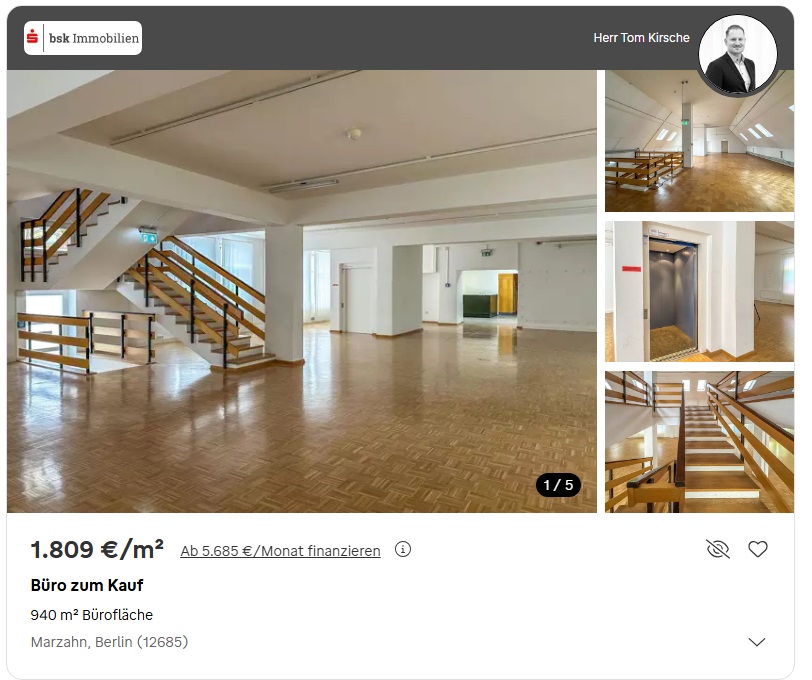Viewport: 812px width, 680px height.
Task: Hide this listing with the crossed-eye icon
Action: pos(718,549)
